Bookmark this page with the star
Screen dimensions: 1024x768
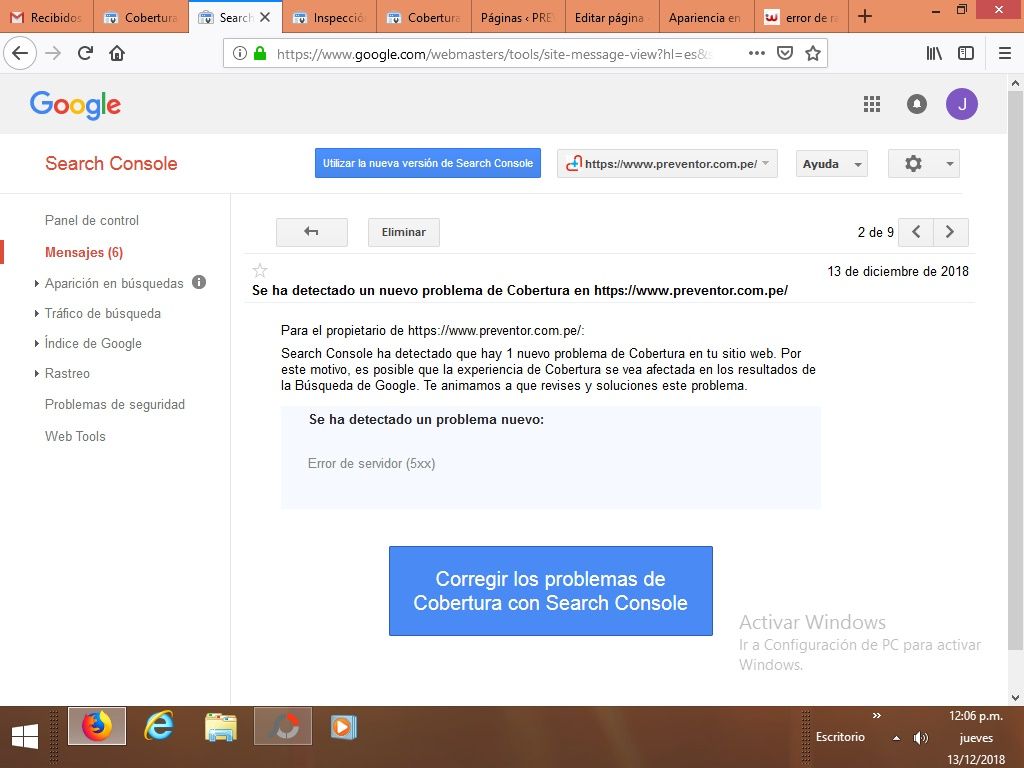pos(813,54)
